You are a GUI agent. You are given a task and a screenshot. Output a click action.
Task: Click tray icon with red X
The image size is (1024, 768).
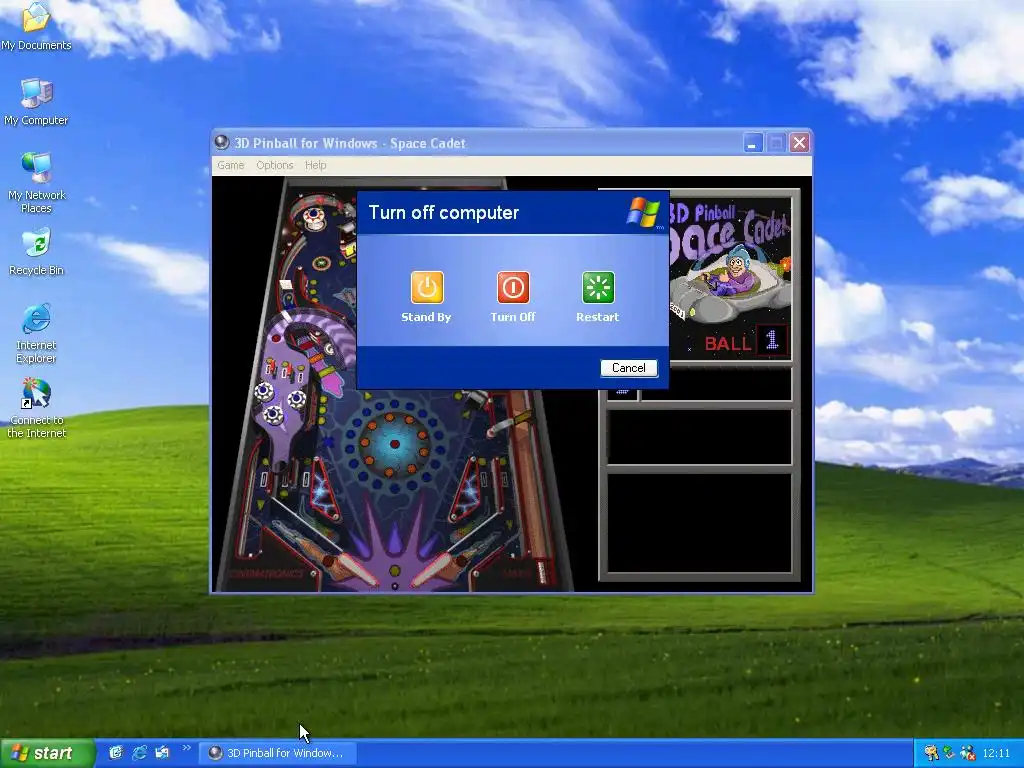(968, 753)
